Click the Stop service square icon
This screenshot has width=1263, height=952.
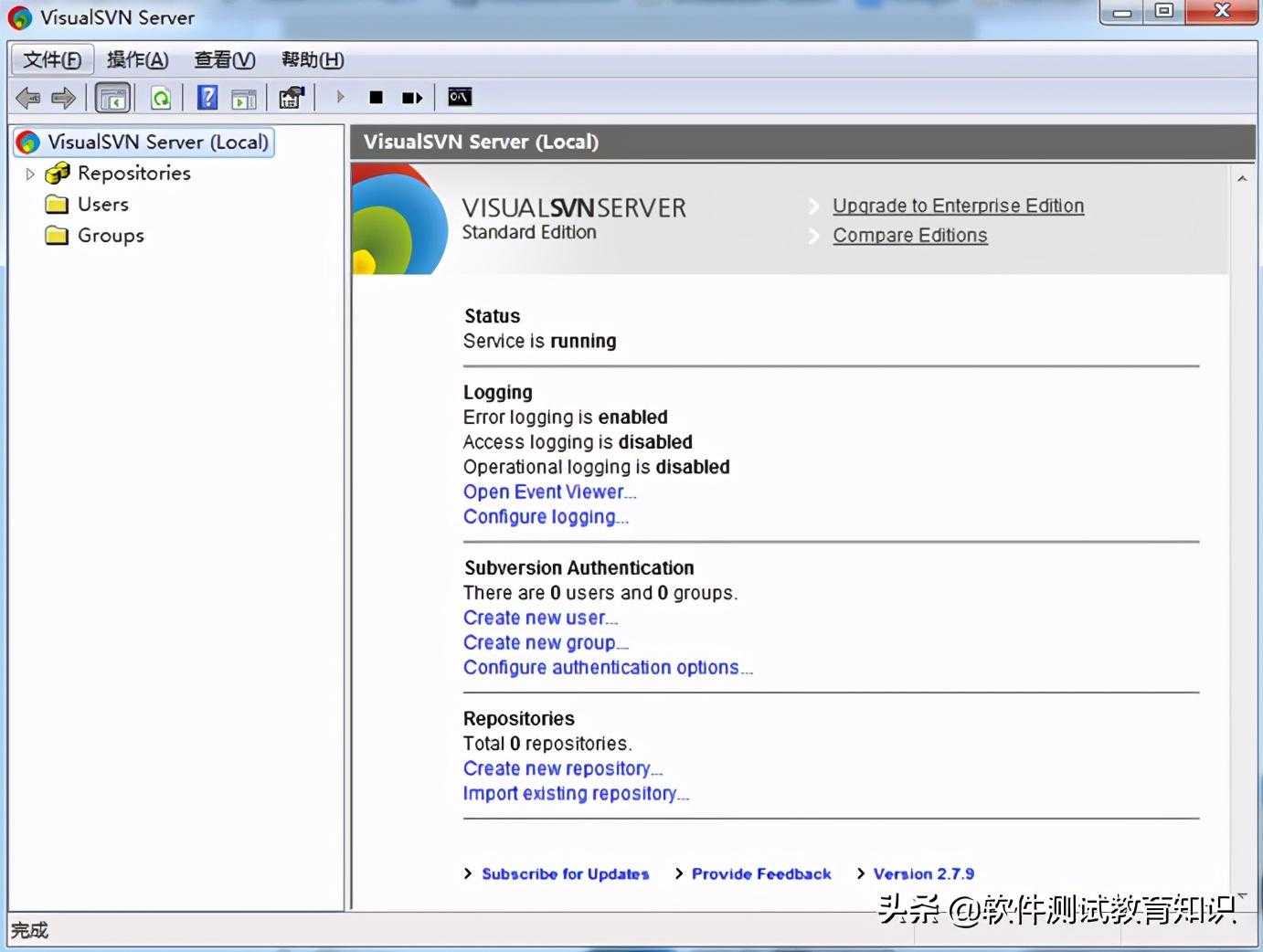(376, 97)
